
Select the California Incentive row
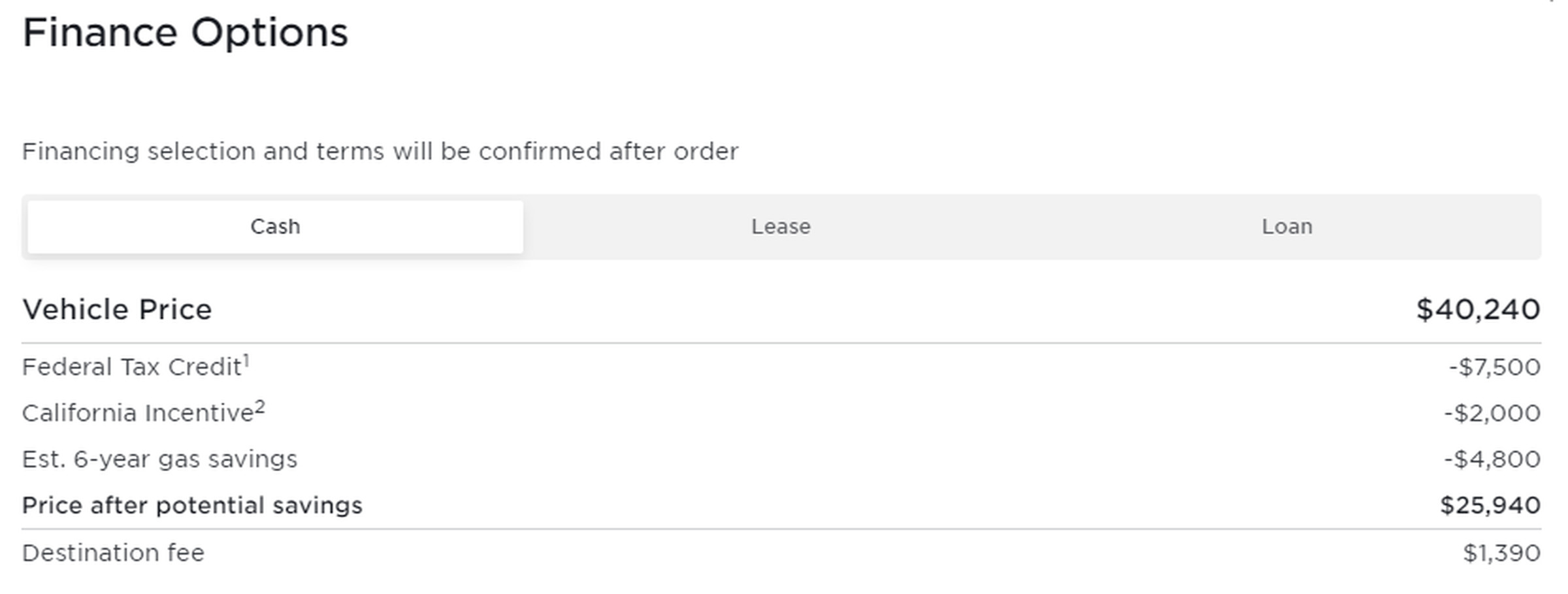coord(140,412)
